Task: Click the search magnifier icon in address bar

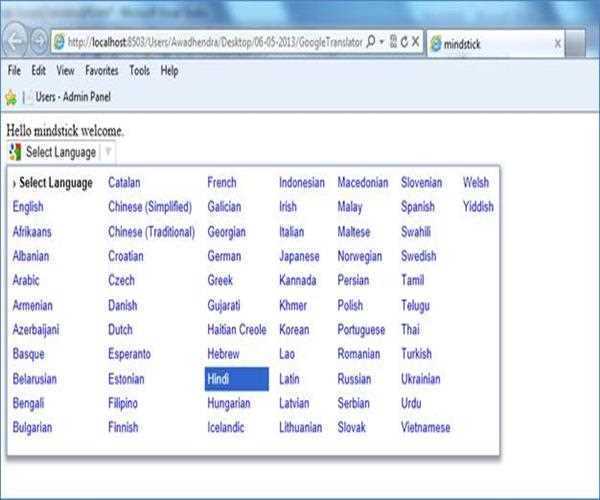Action: click(x=371, y=42)
